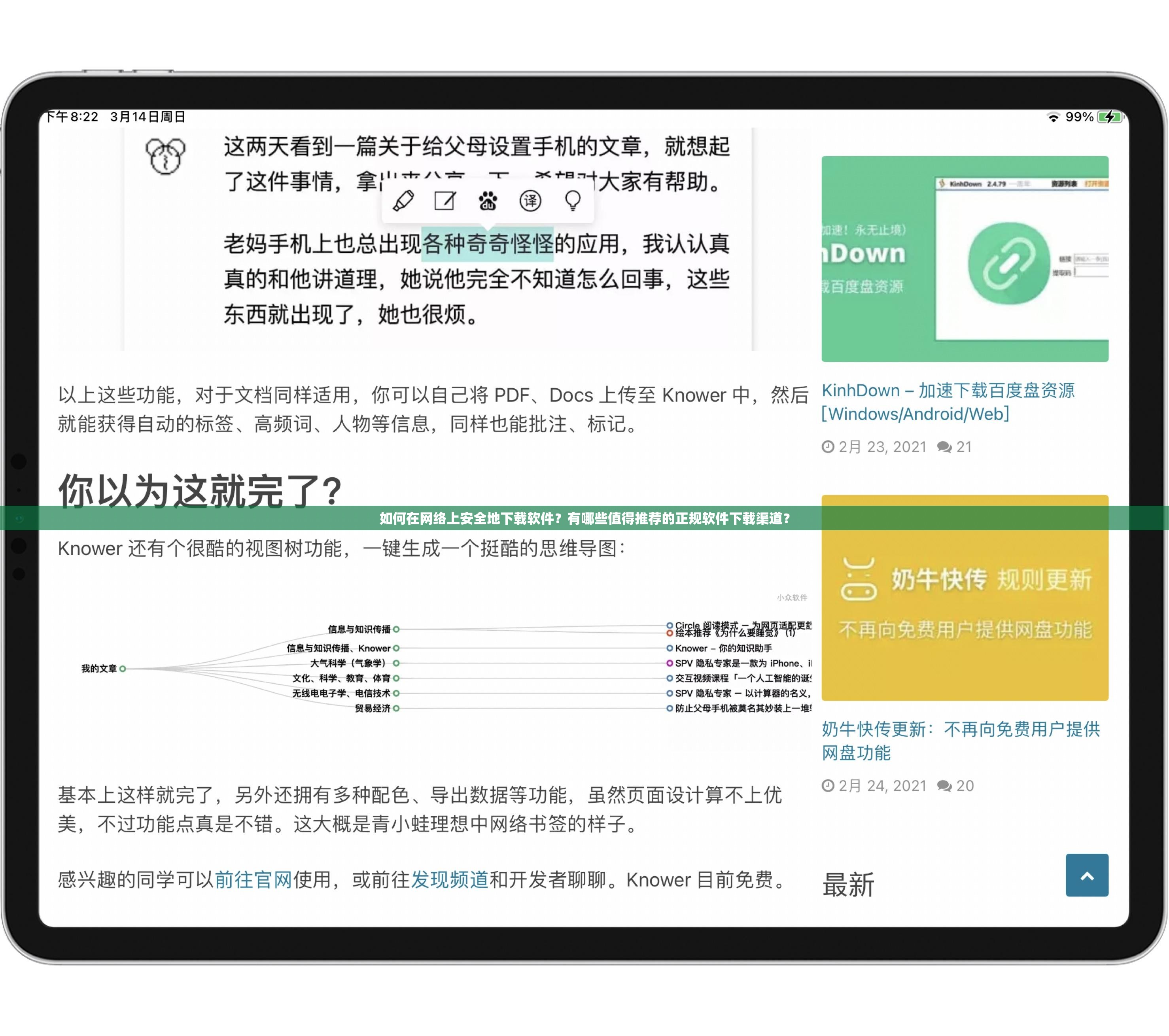The height and width of the screenshot is (1036, 1169).
Task: Toggle the orange dot beside 绘本推荐 node
Action: tap(670, 633)
